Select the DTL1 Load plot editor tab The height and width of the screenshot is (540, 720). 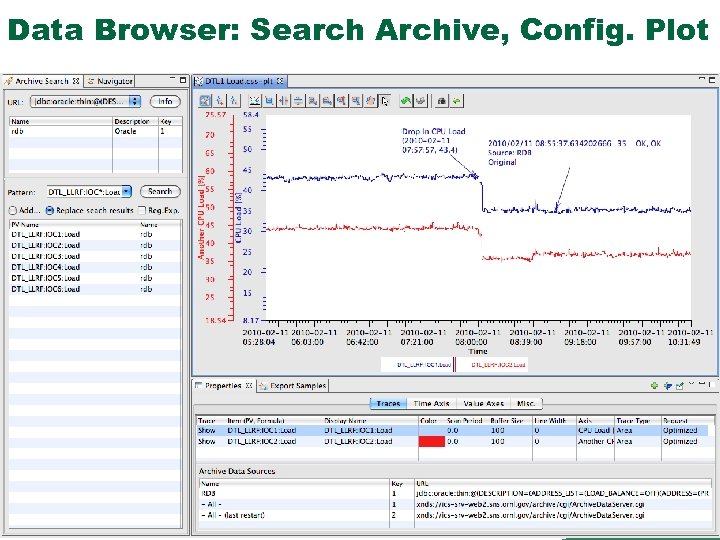pyautogui.click(x=239, y=81)
